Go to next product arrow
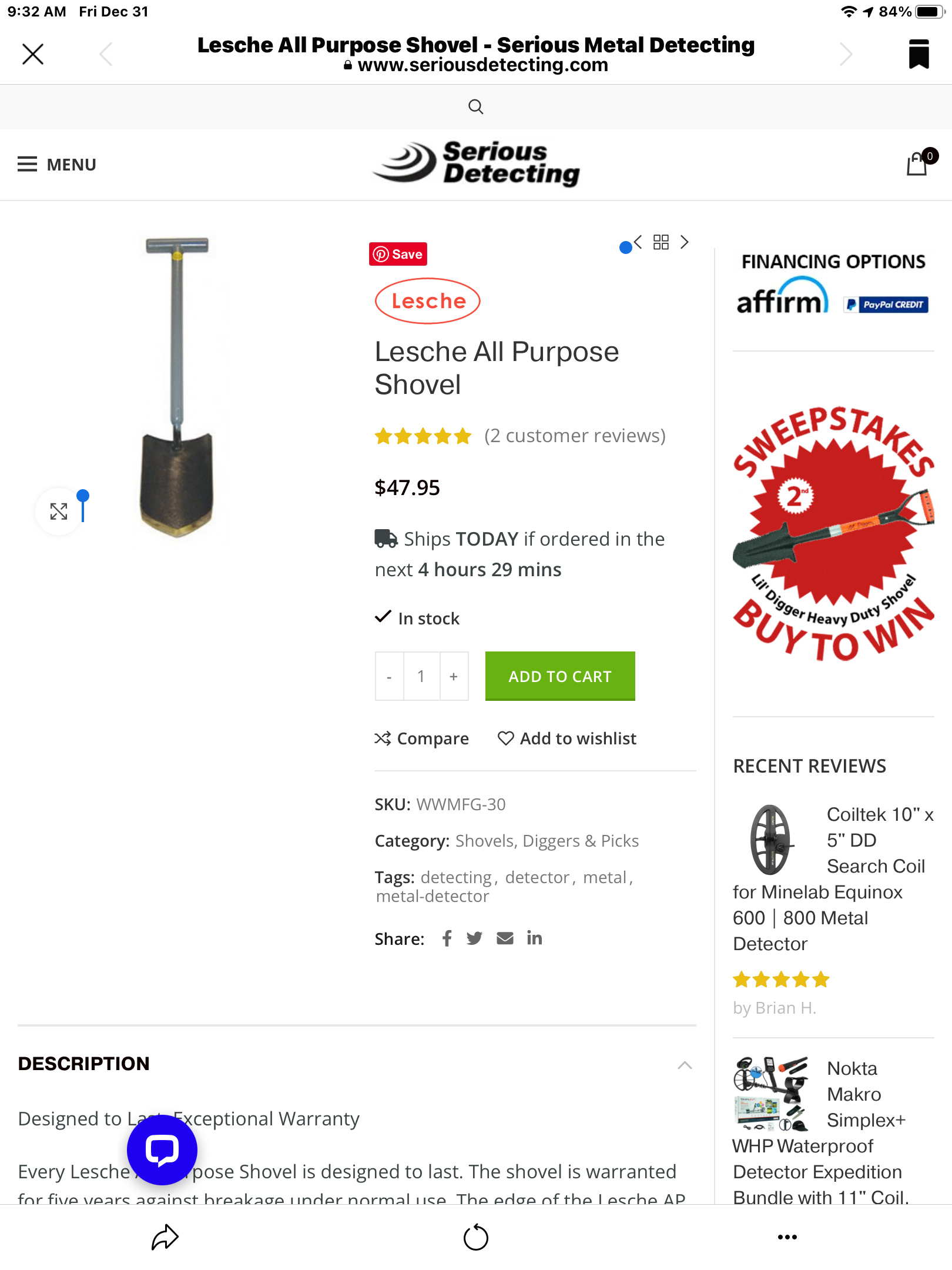This screenshot has height=1270, width=952. pos(685,242)
